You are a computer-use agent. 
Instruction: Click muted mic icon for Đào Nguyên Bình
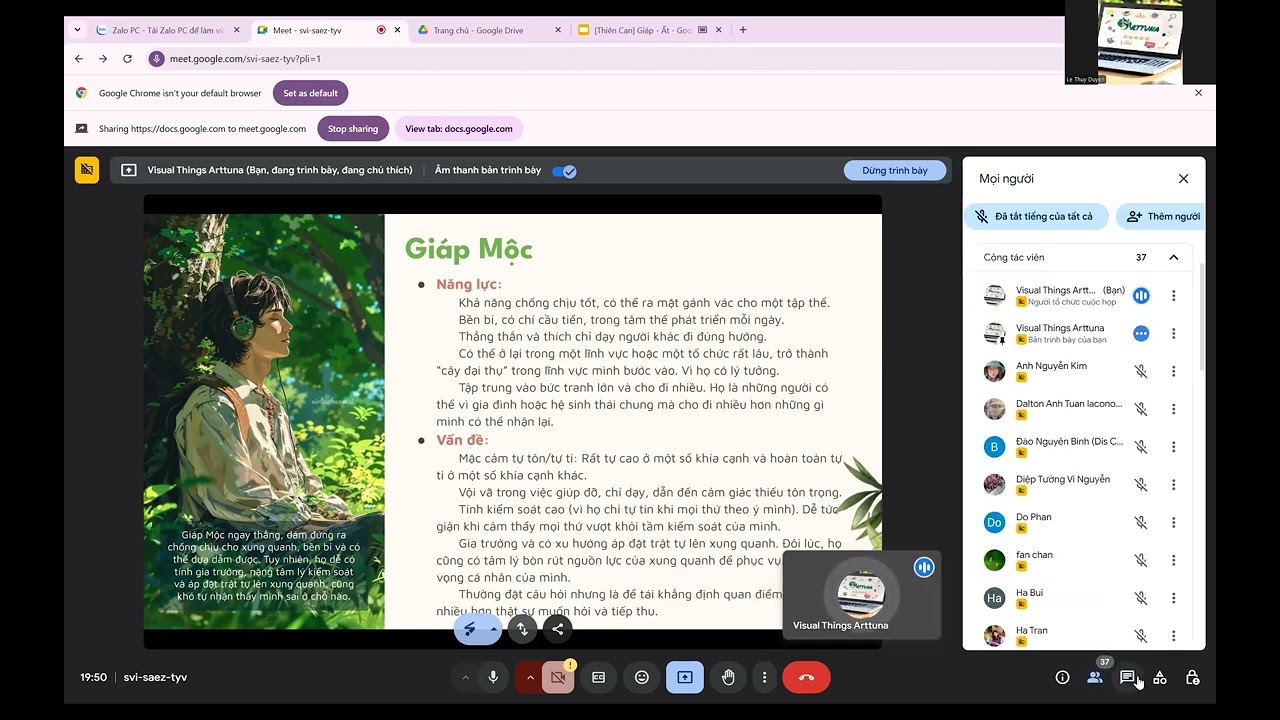(x=1141, y=447)
